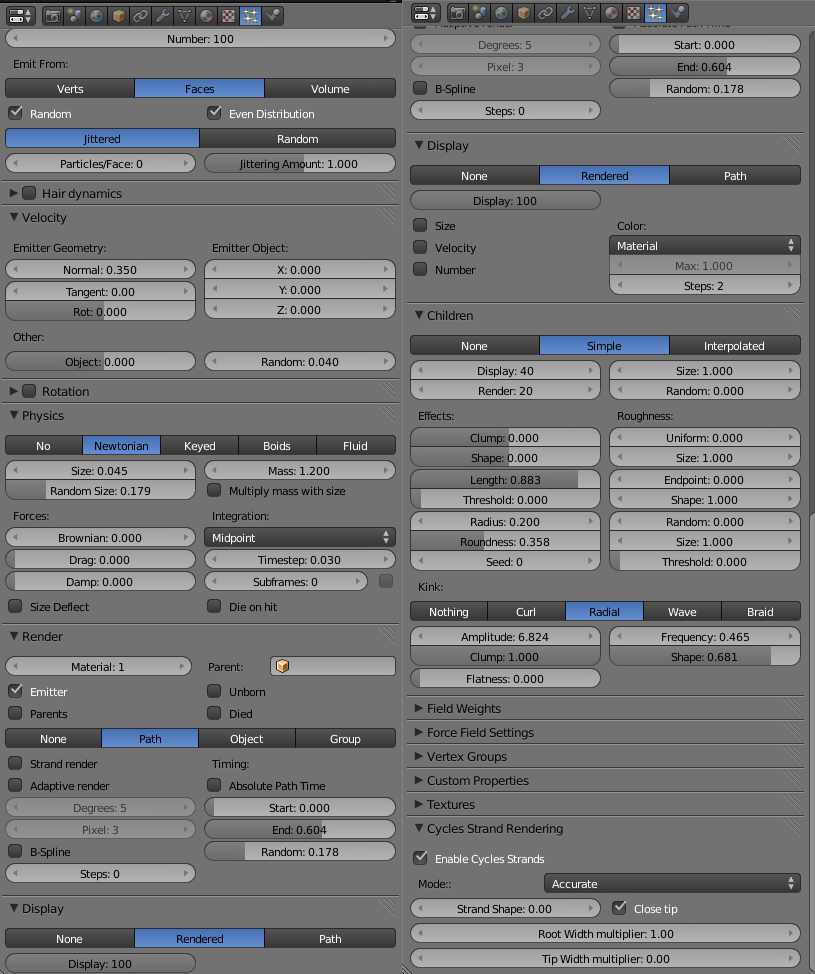Click the cube icon in Parent field
The height and width of the screenshot is (974, 815).
click(x=282, y=666)
